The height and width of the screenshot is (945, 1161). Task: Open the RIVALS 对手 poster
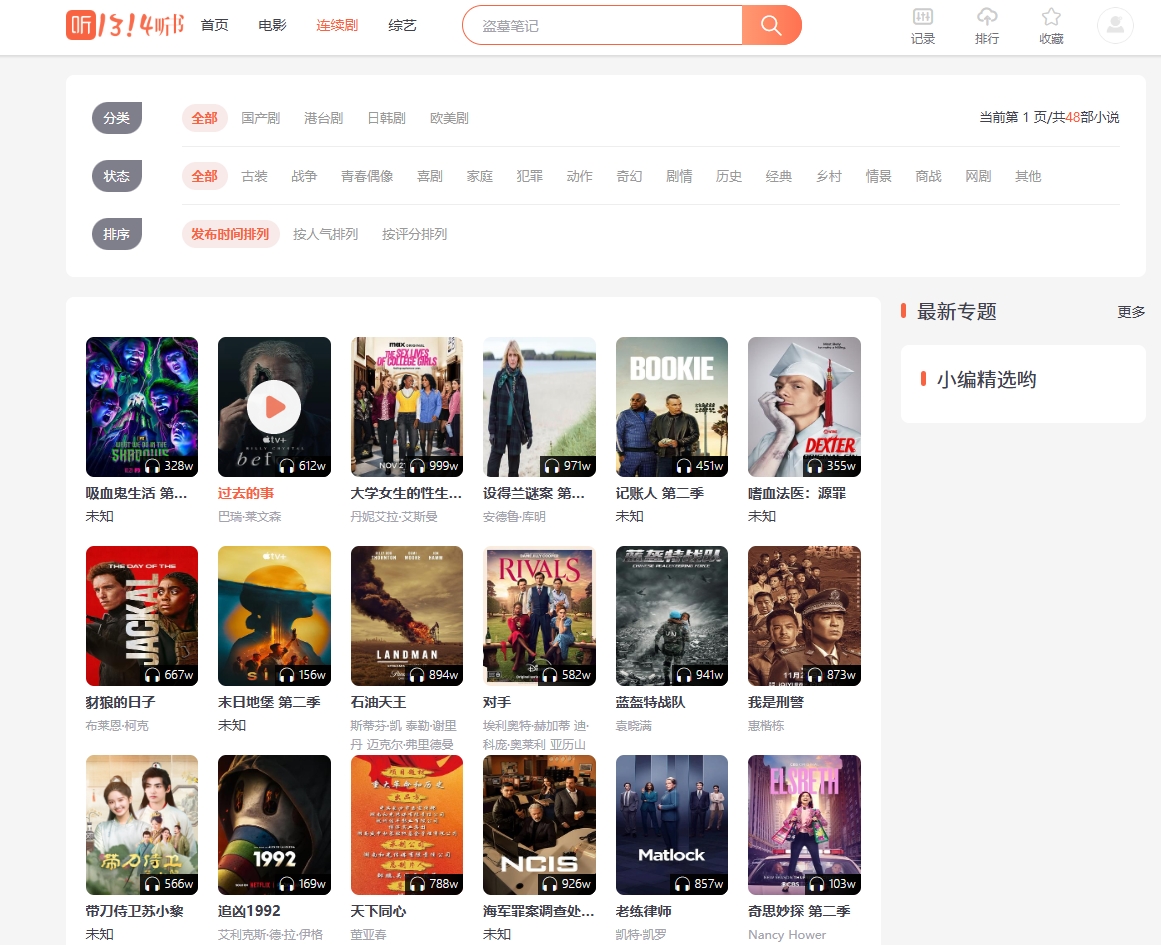pyautogui.click(x=539, y=615)
